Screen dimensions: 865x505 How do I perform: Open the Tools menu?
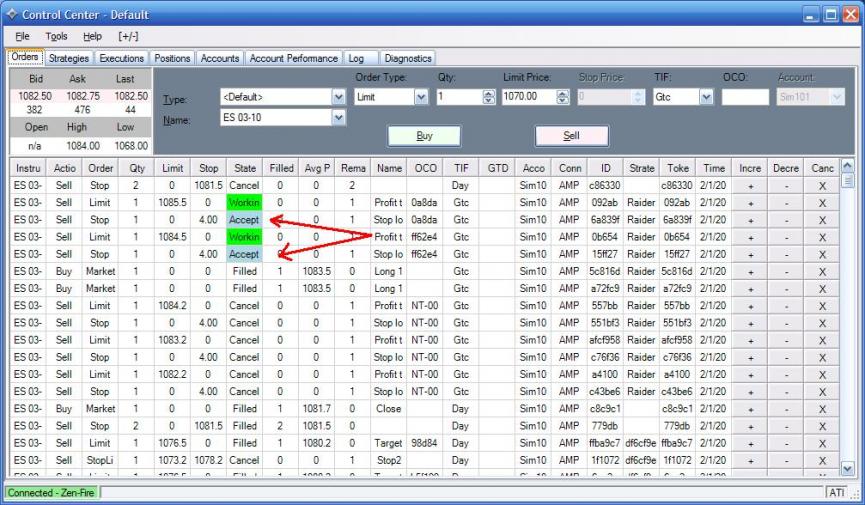56,36
